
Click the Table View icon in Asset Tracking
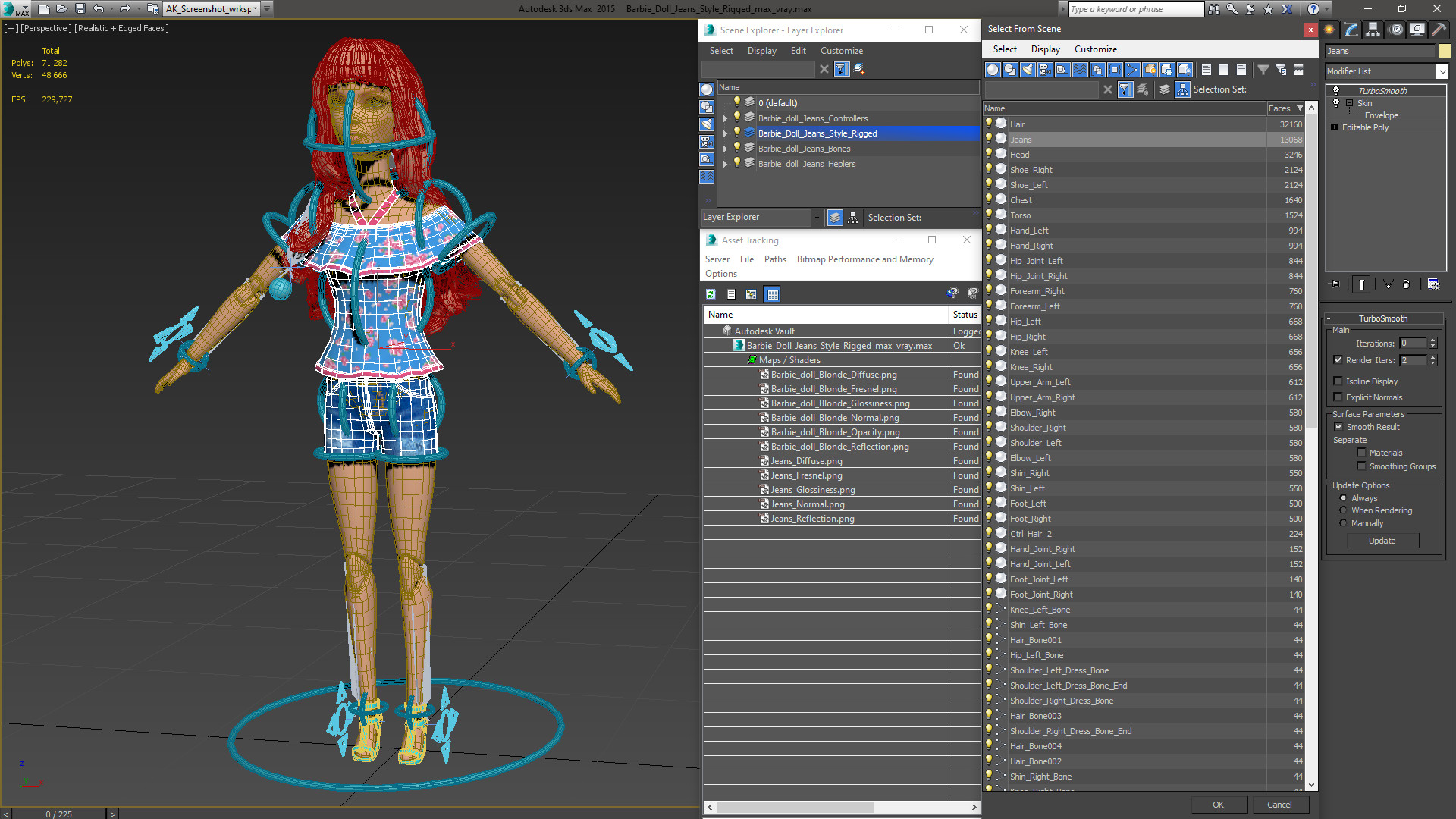(x=772, y=294)
